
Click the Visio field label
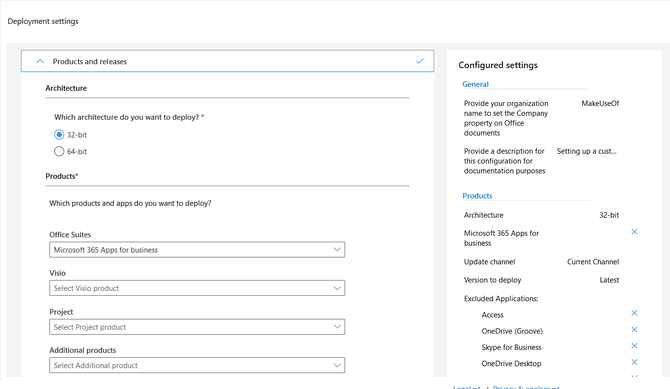point(57,273)
